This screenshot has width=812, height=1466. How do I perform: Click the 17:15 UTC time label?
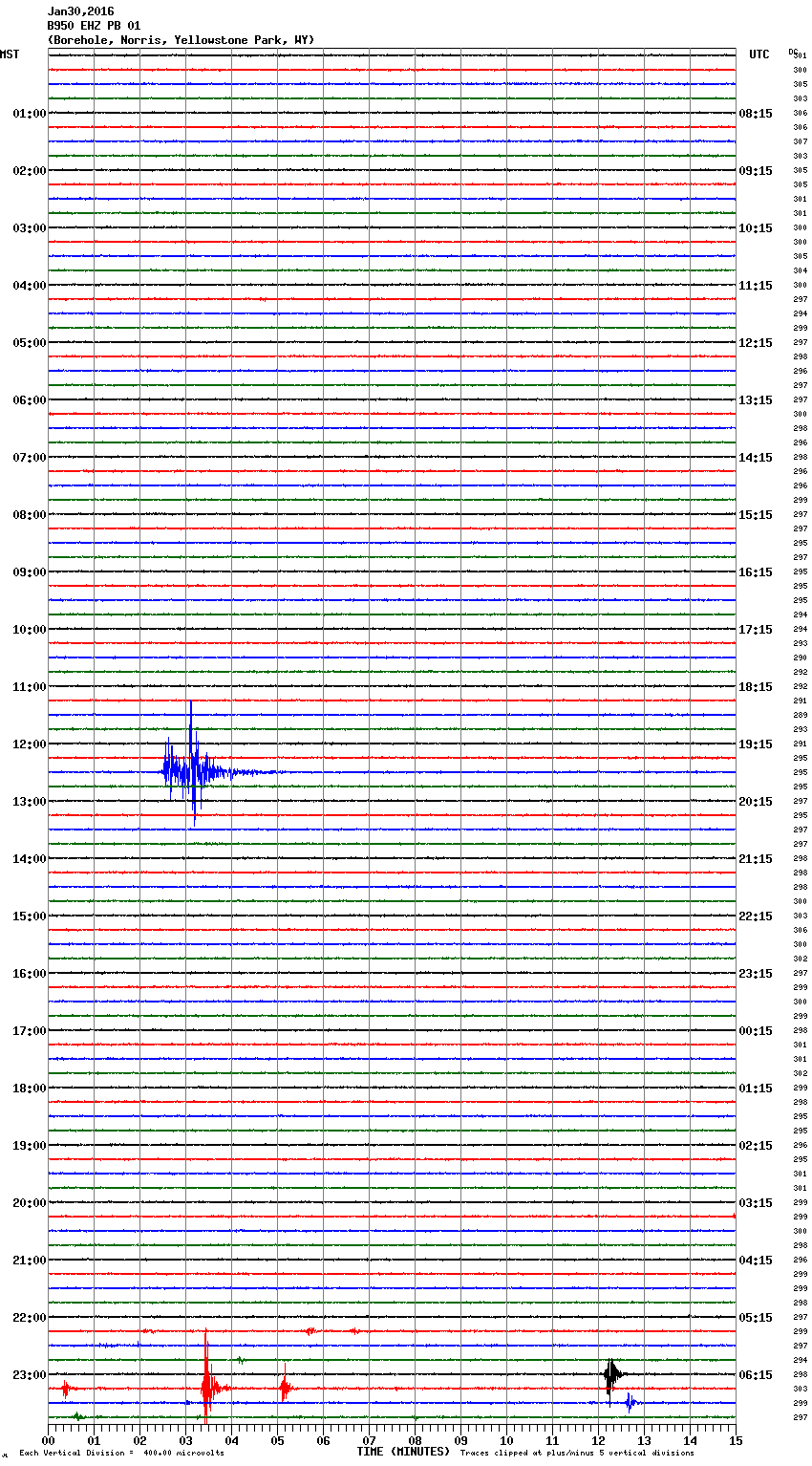(756, 630)
